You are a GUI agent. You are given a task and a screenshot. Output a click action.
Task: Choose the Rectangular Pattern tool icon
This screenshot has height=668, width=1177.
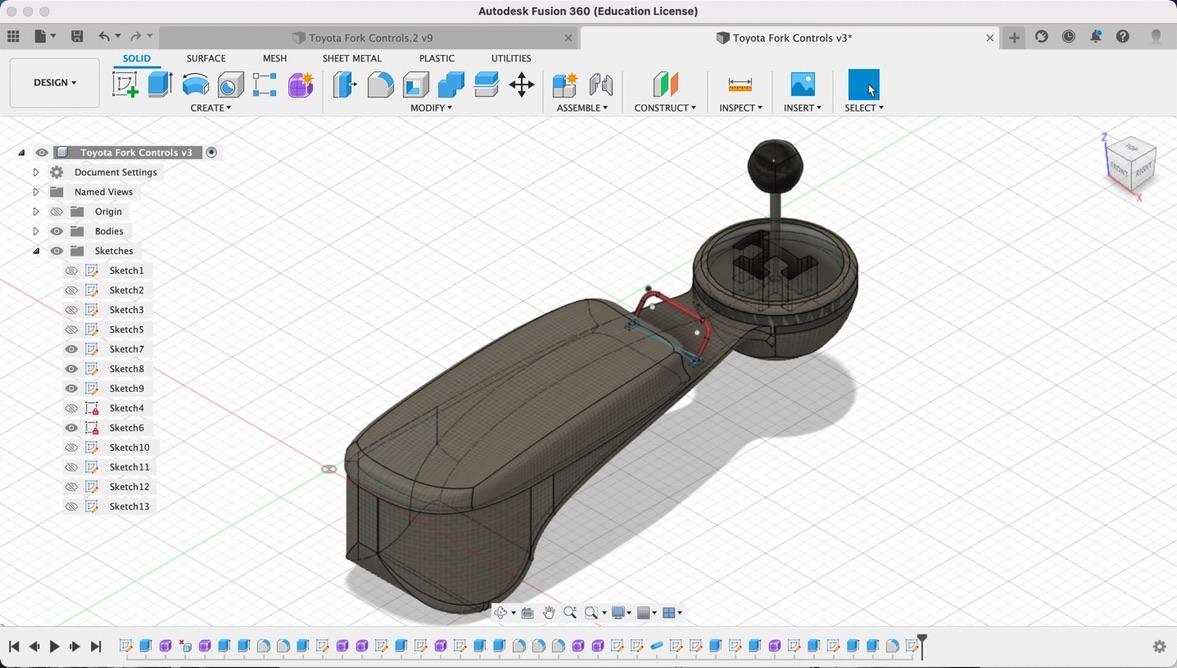click(x=264, y=85)
